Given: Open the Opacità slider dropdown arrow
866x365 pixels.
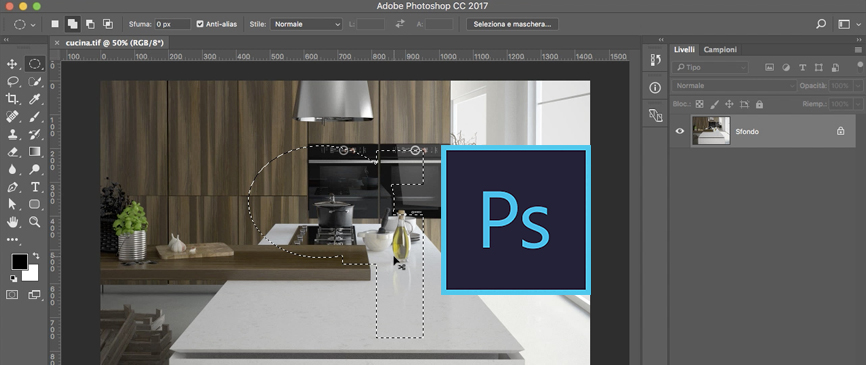Looking at the screenshot, I should 858,86.
